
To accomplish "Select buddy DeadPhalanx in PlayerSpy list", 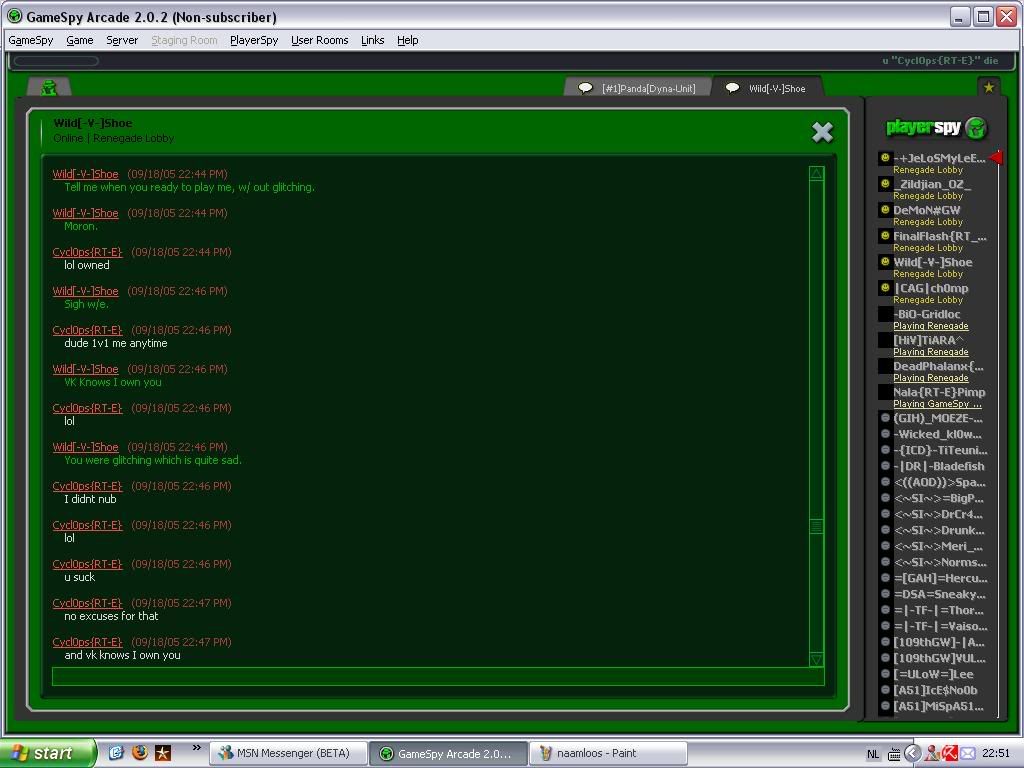I will click(x=938, y=366).
